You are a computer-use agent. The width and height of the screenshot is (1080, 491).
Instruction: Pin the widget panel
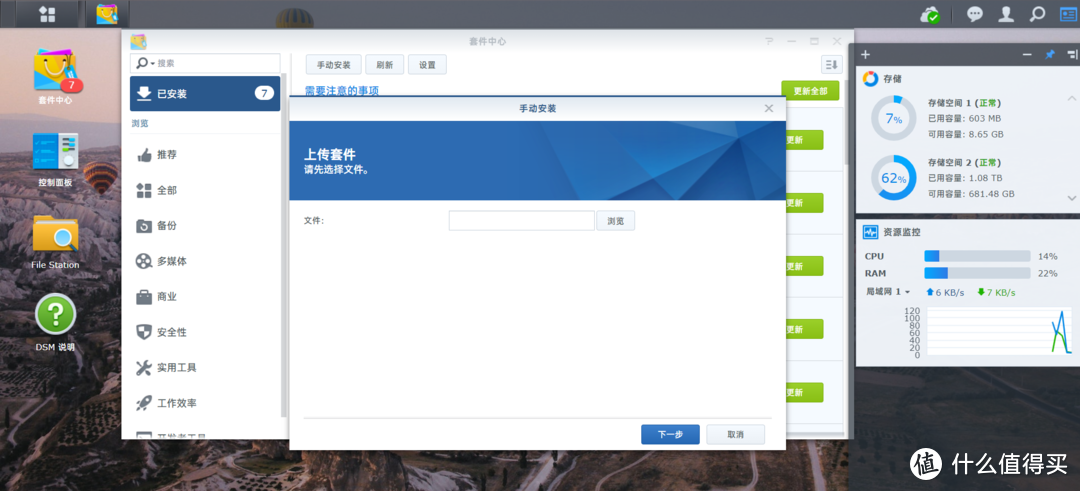1050,54
